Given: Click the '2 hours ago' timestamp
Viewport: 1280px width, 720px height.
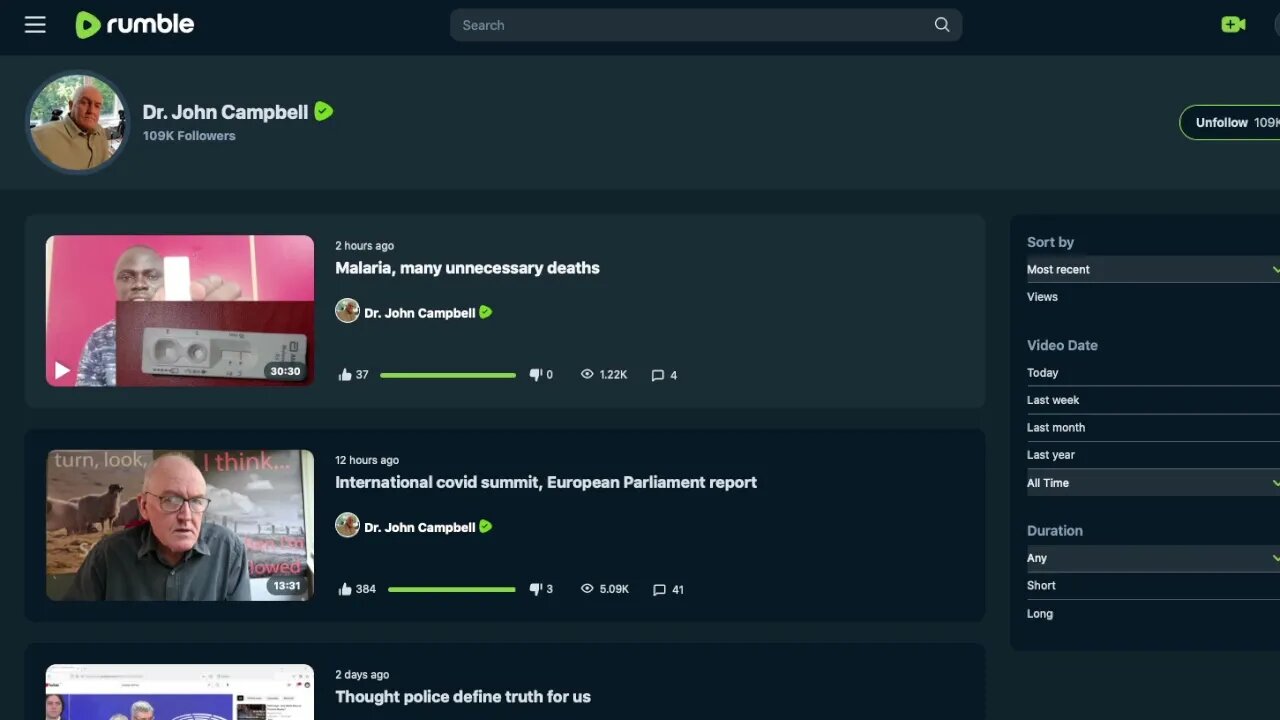Looking at the screenshot, I should 365,246.
